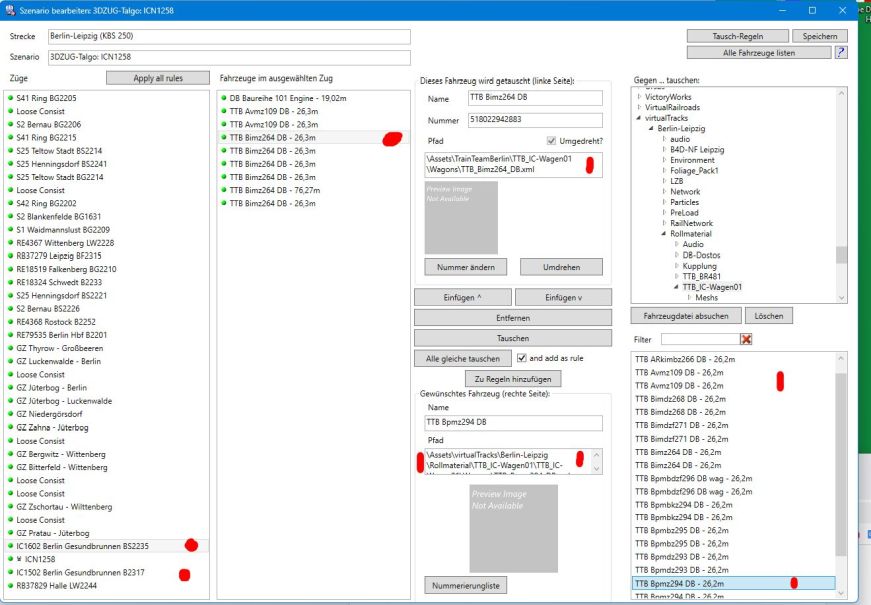Select TTB_IC-Wagen01 in the folder tree
Viewport: 871px width, 605px height.
point(712,287)
